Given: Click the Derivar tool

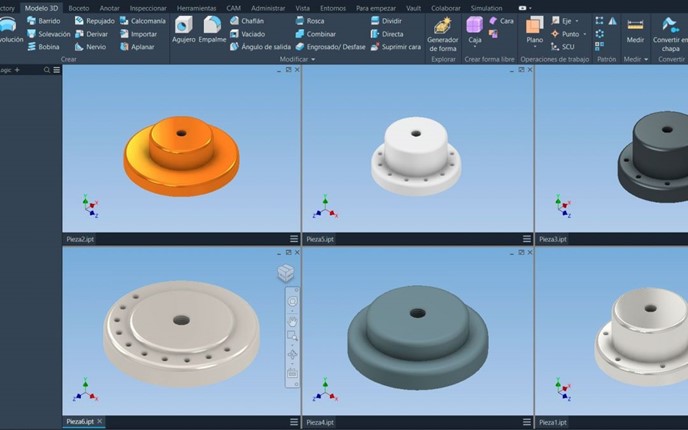Looking at the screenshot, I should pos(91,34).
